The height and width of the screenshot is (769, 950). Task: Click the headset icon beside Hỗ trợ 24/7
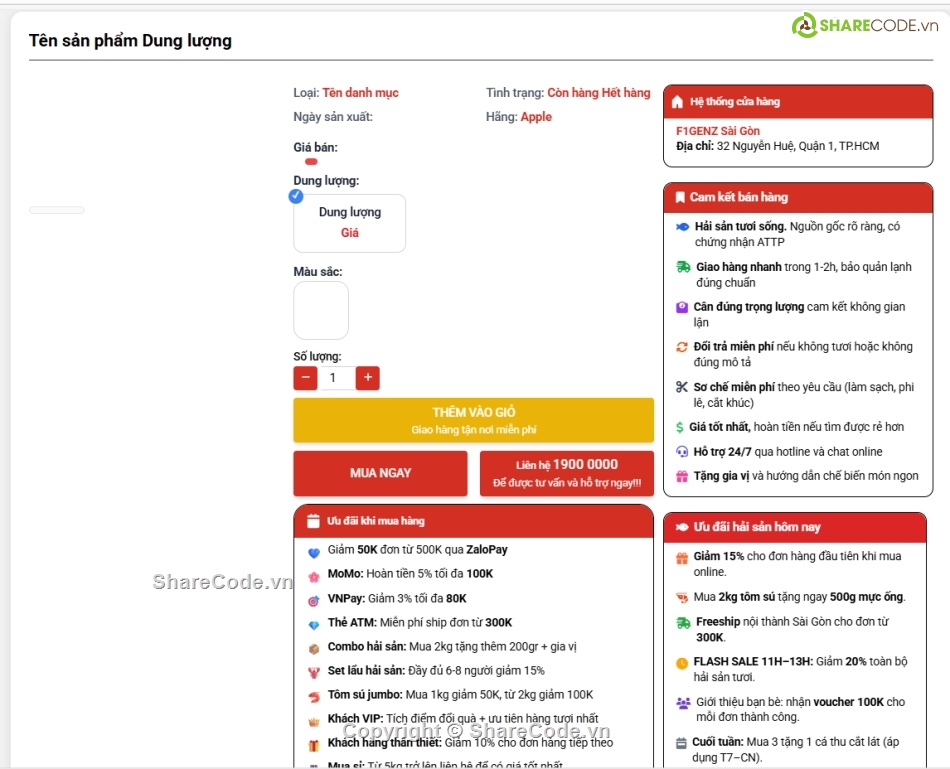coord(682,452)
